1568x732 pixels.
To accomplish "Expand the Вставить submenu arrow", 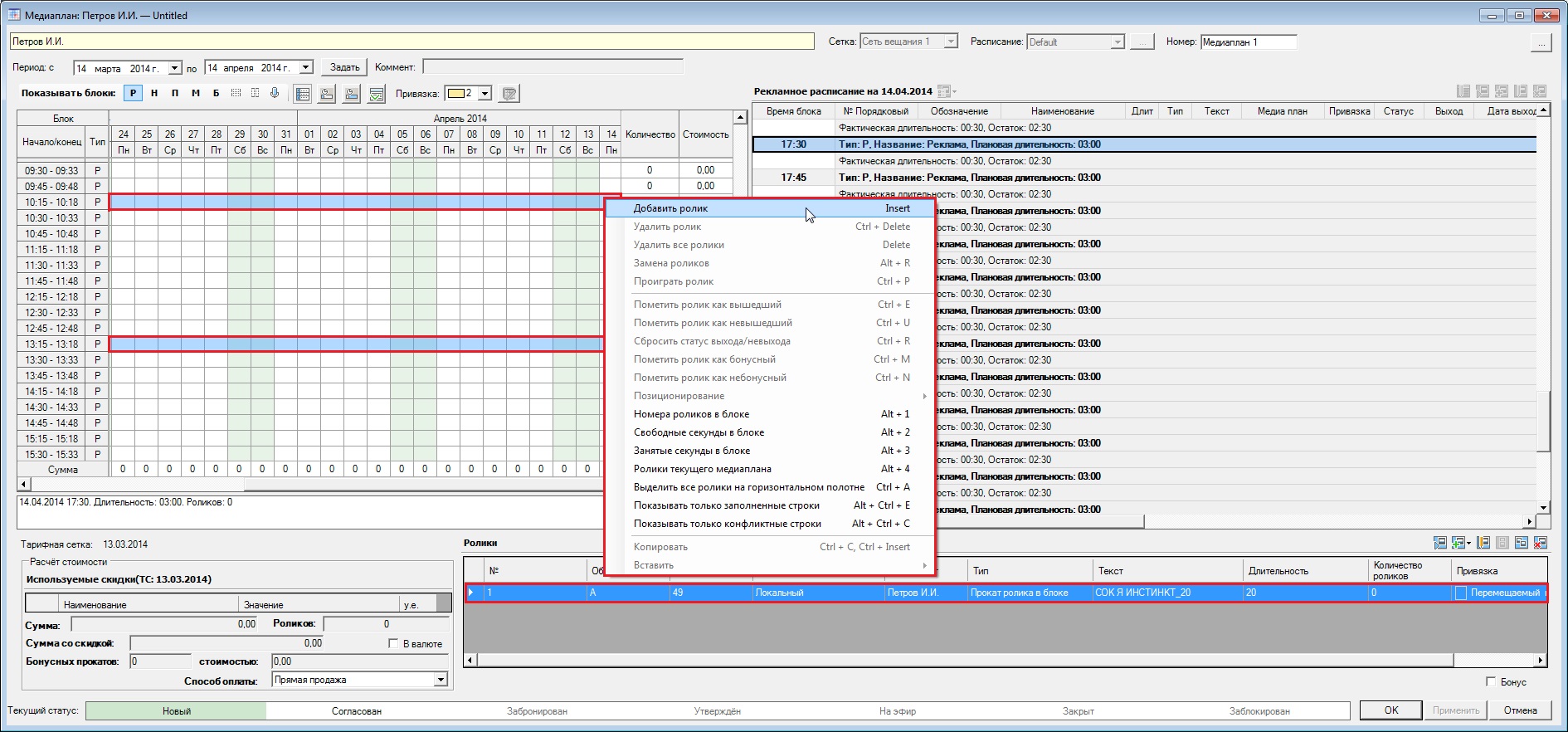I will tap(924, 565).
